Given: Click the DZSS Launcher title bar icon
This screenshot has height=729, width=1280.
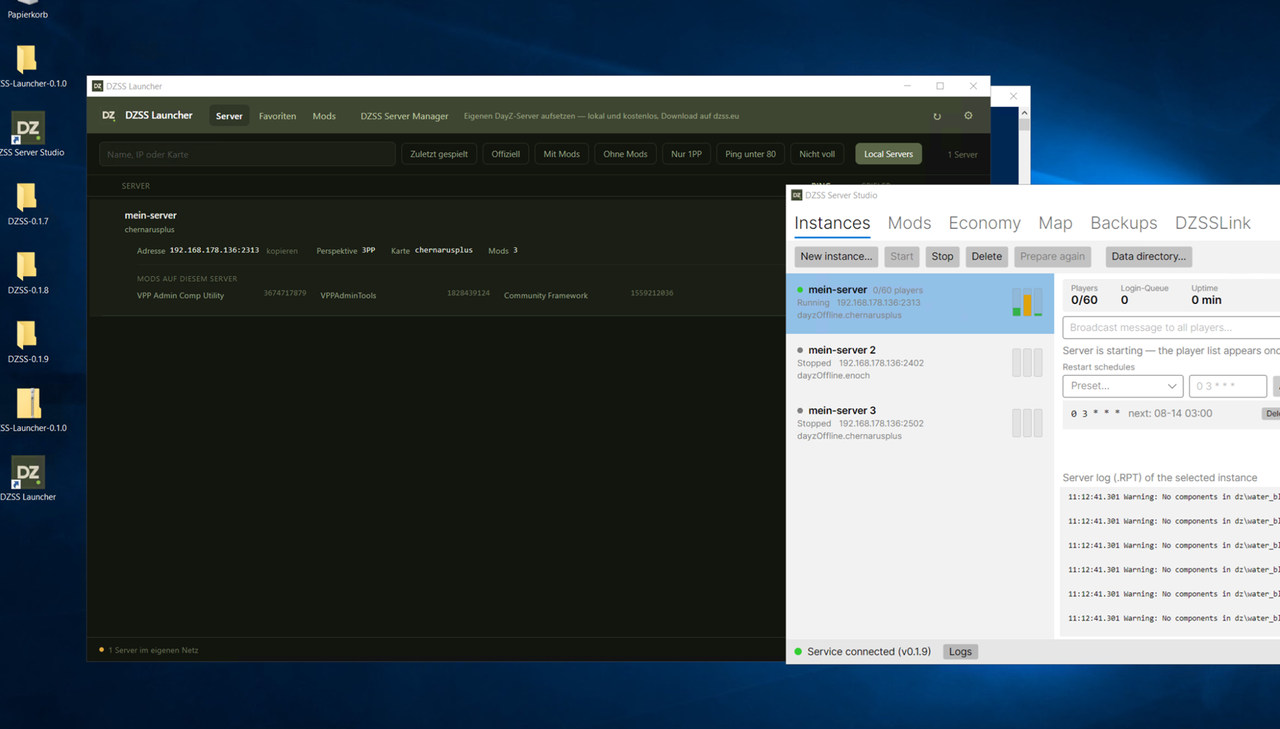Looking at the screenshot, I should [97, 86].
